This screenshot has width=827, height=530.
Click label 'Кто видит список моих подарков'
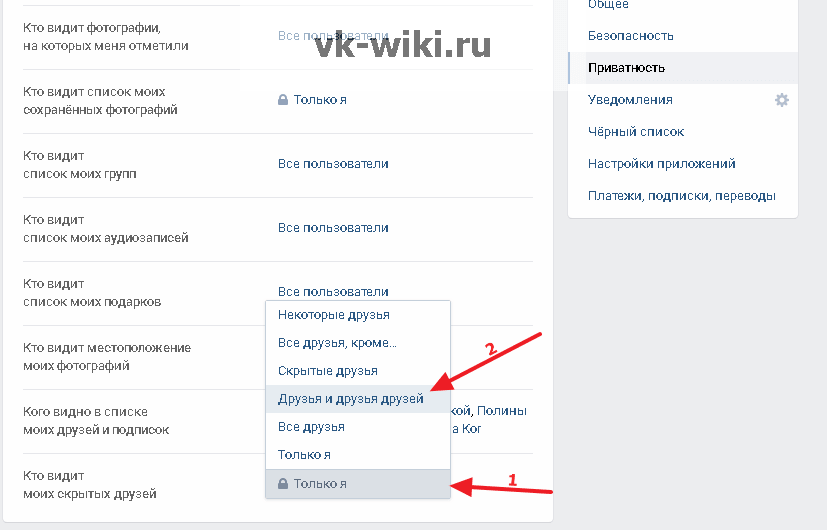(x=92, y=293)
